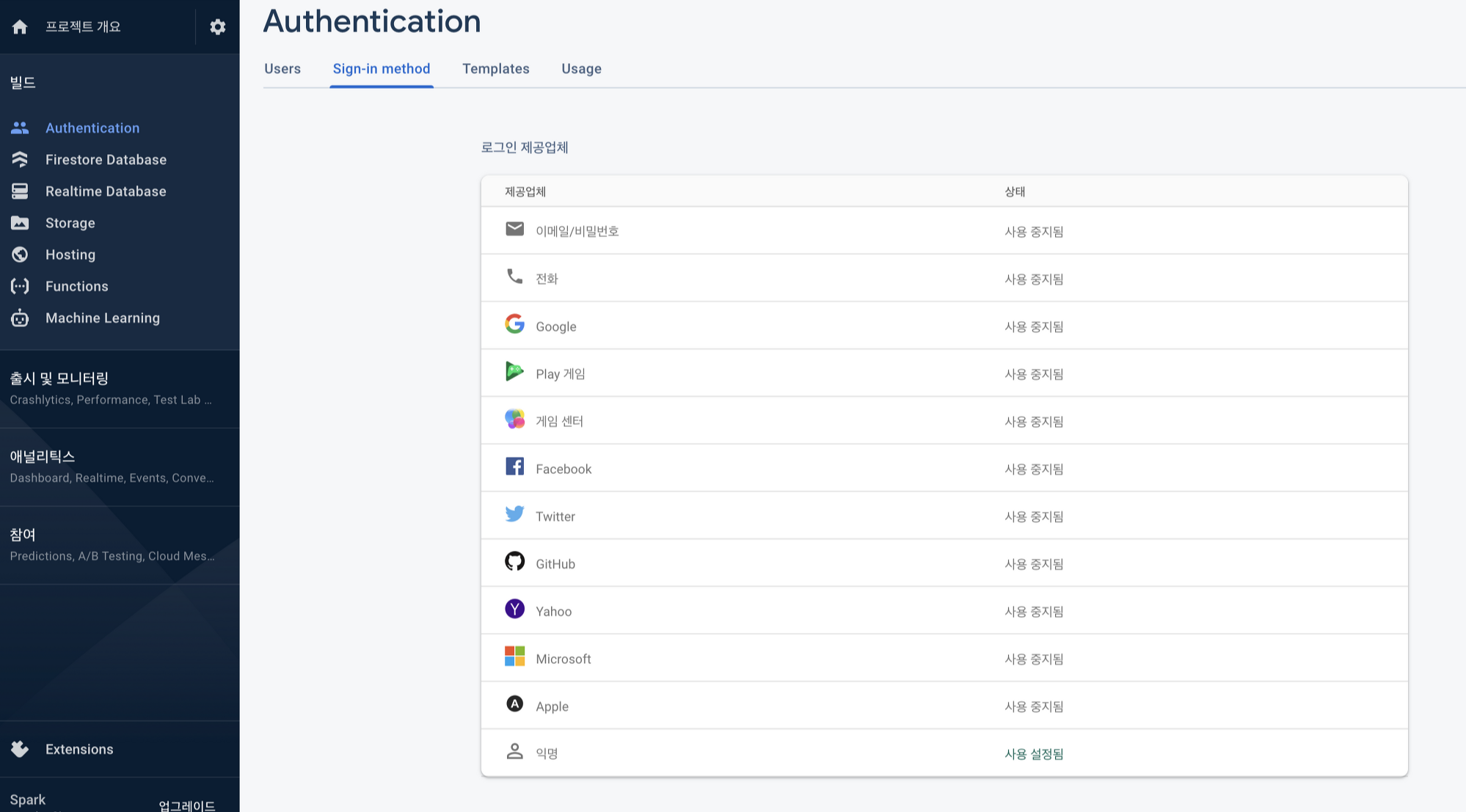Click the Microsoft logo icon
The image size is (1466, 812).
pyautogui.click(x=515, y=656)
